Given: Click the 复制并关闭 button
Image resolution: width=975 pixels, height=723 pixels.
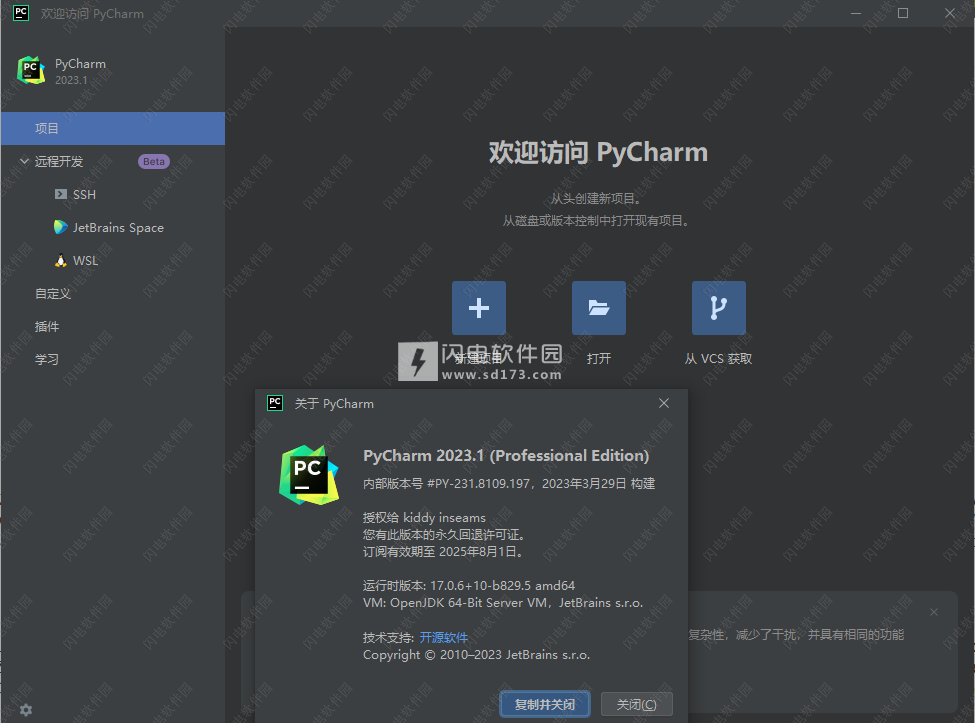Looking at the screenshot, I should point(545,704).
